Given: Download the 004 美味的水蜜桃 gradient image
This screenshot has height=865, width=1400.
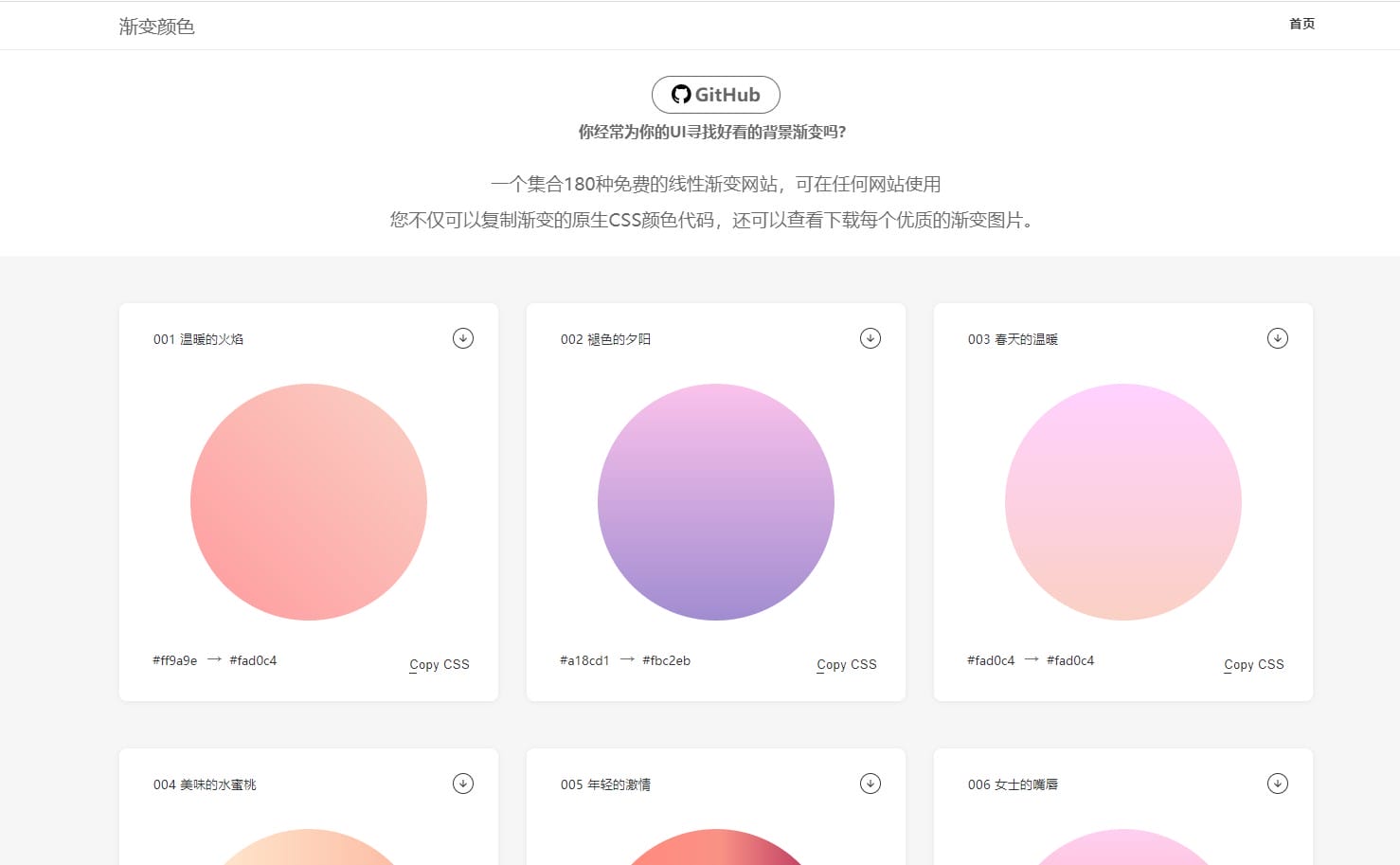Looking at the screenshot, I should pyautogui.click(x=463, y=784).
